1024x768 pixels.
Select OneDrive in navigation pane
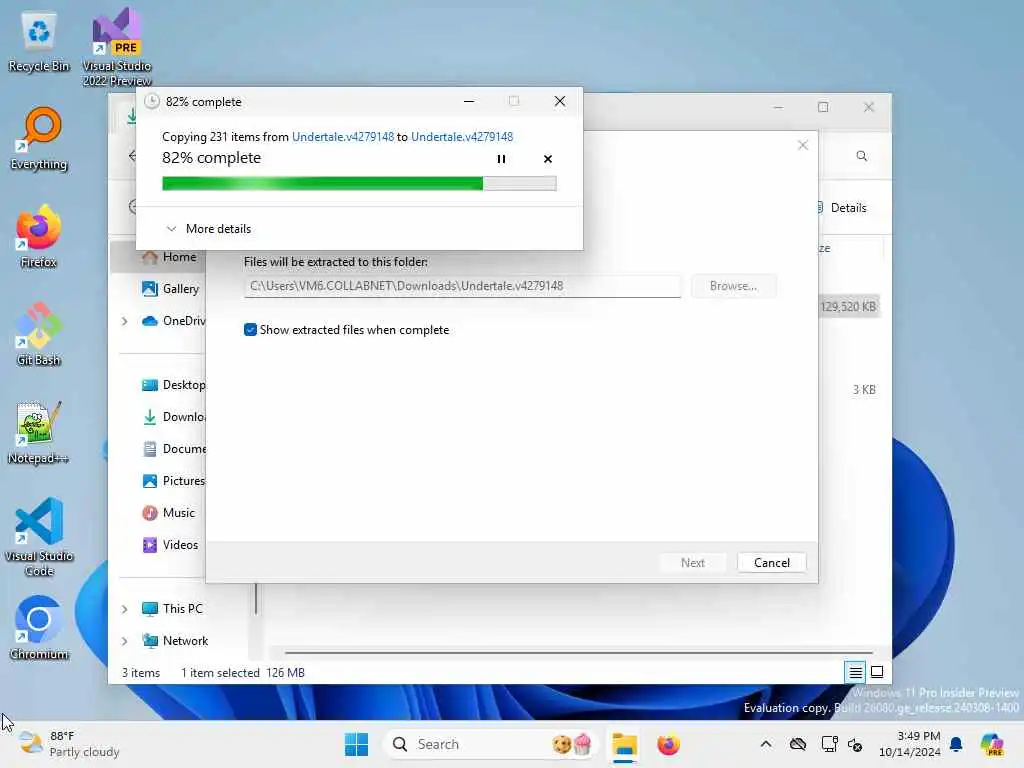(174, 321)
